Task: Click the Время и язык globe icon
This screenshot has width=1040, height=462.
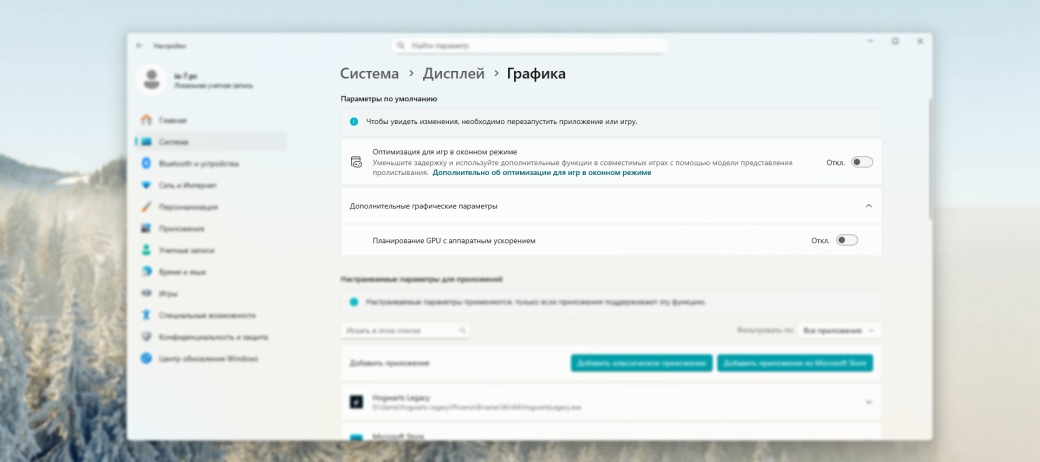Action: pos(147,272)
